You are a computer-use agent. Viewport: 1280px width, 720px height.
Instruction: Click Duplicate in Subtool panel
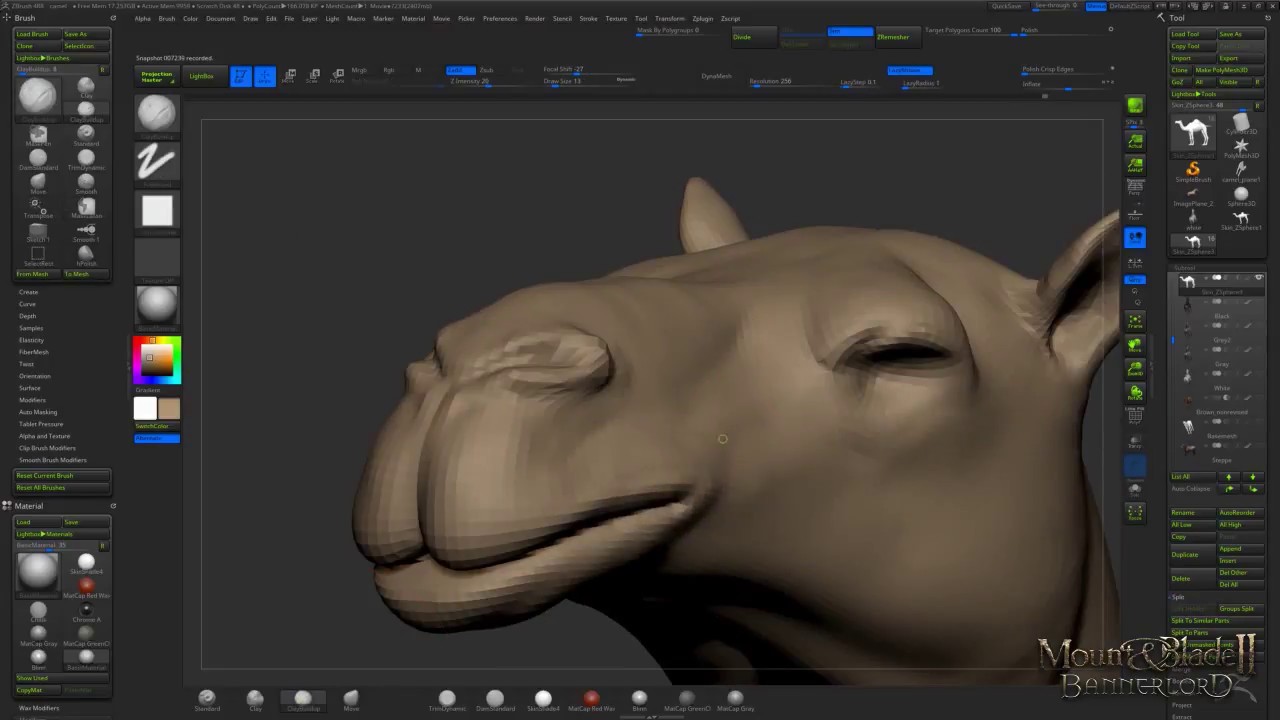(1191, 554)
